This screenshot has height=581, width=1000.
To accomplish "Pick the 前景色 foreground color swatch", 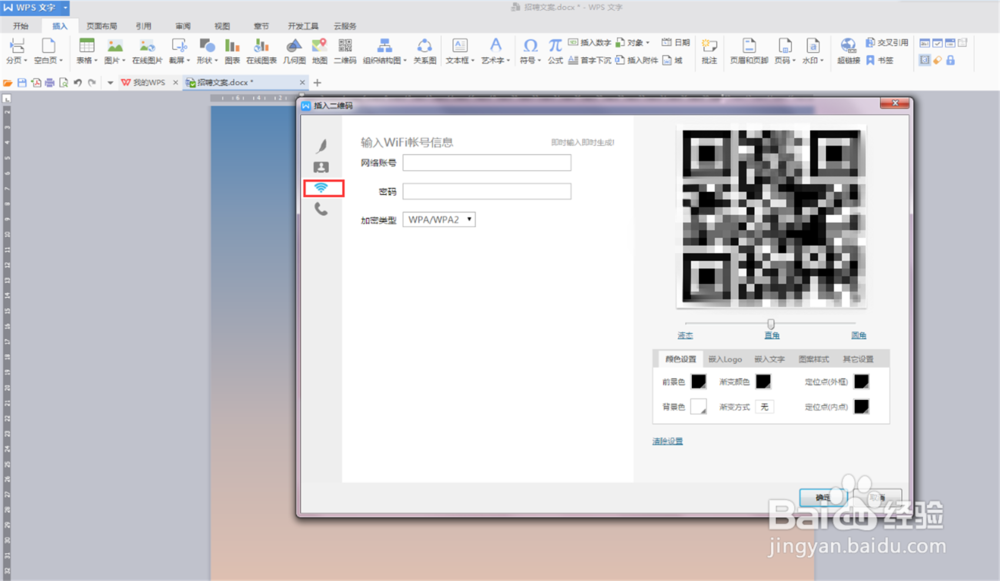I will tap(698, 381).
